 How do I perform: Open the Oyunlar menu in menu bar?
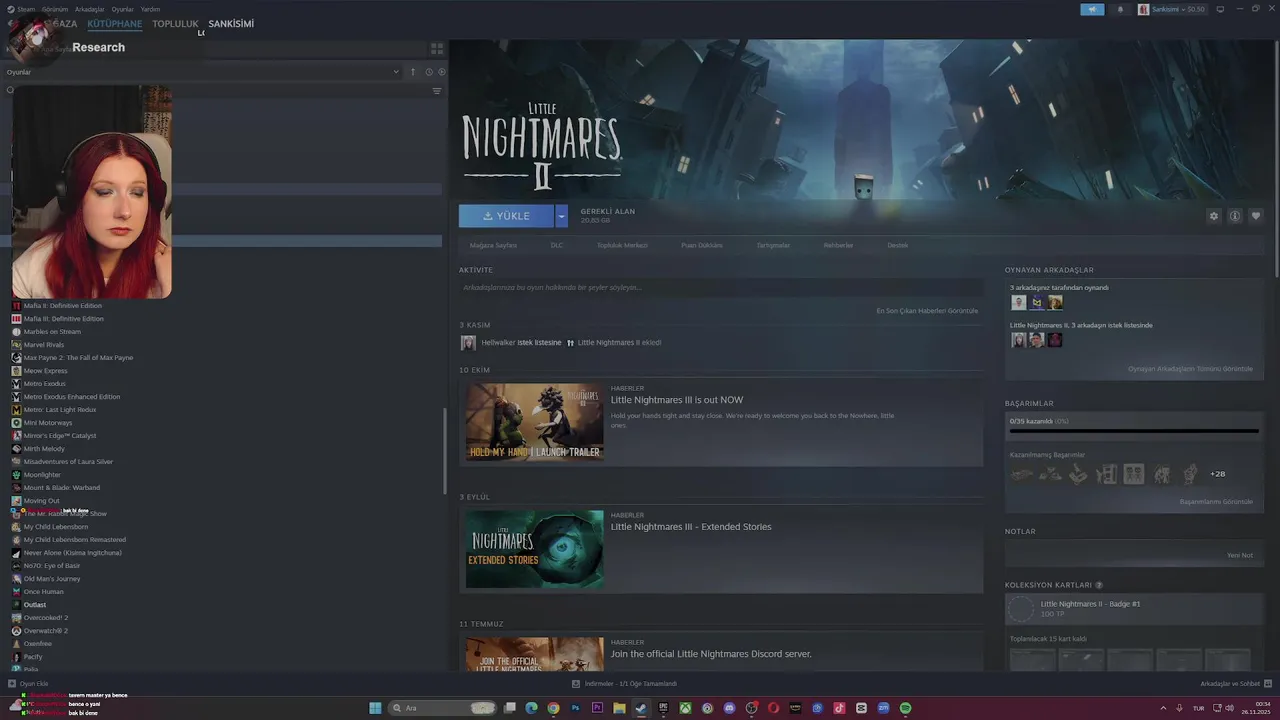coord(122,9)
